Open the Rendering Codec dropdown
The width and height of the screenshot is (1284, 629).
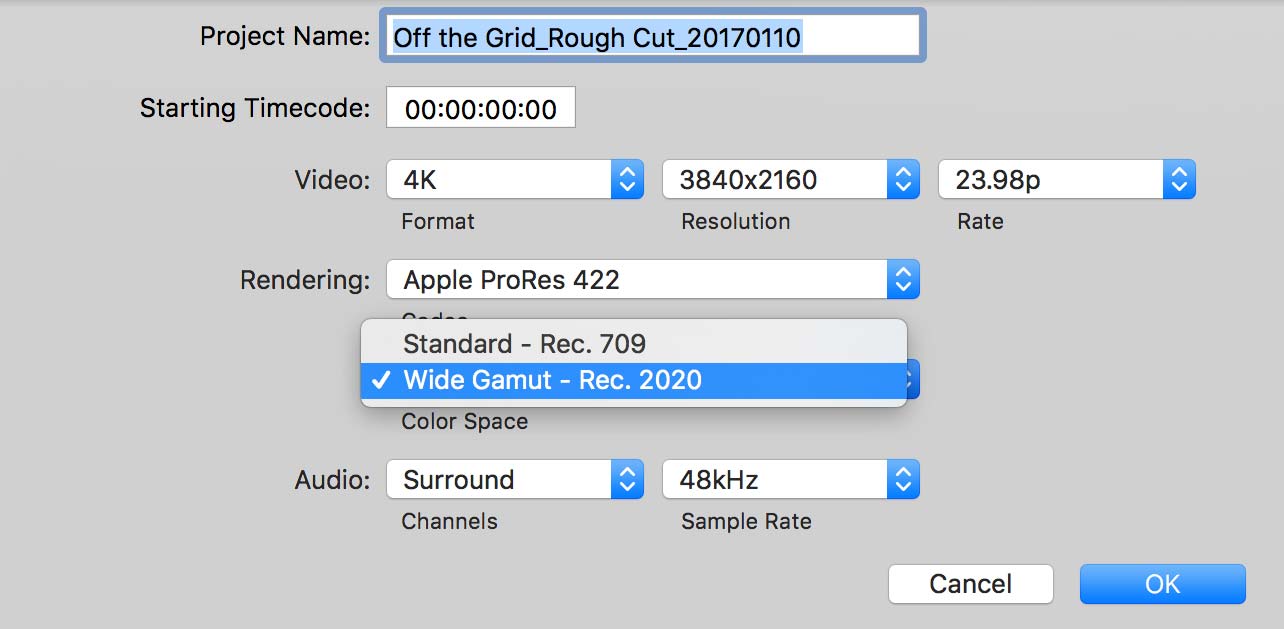[x=653, y=280]
